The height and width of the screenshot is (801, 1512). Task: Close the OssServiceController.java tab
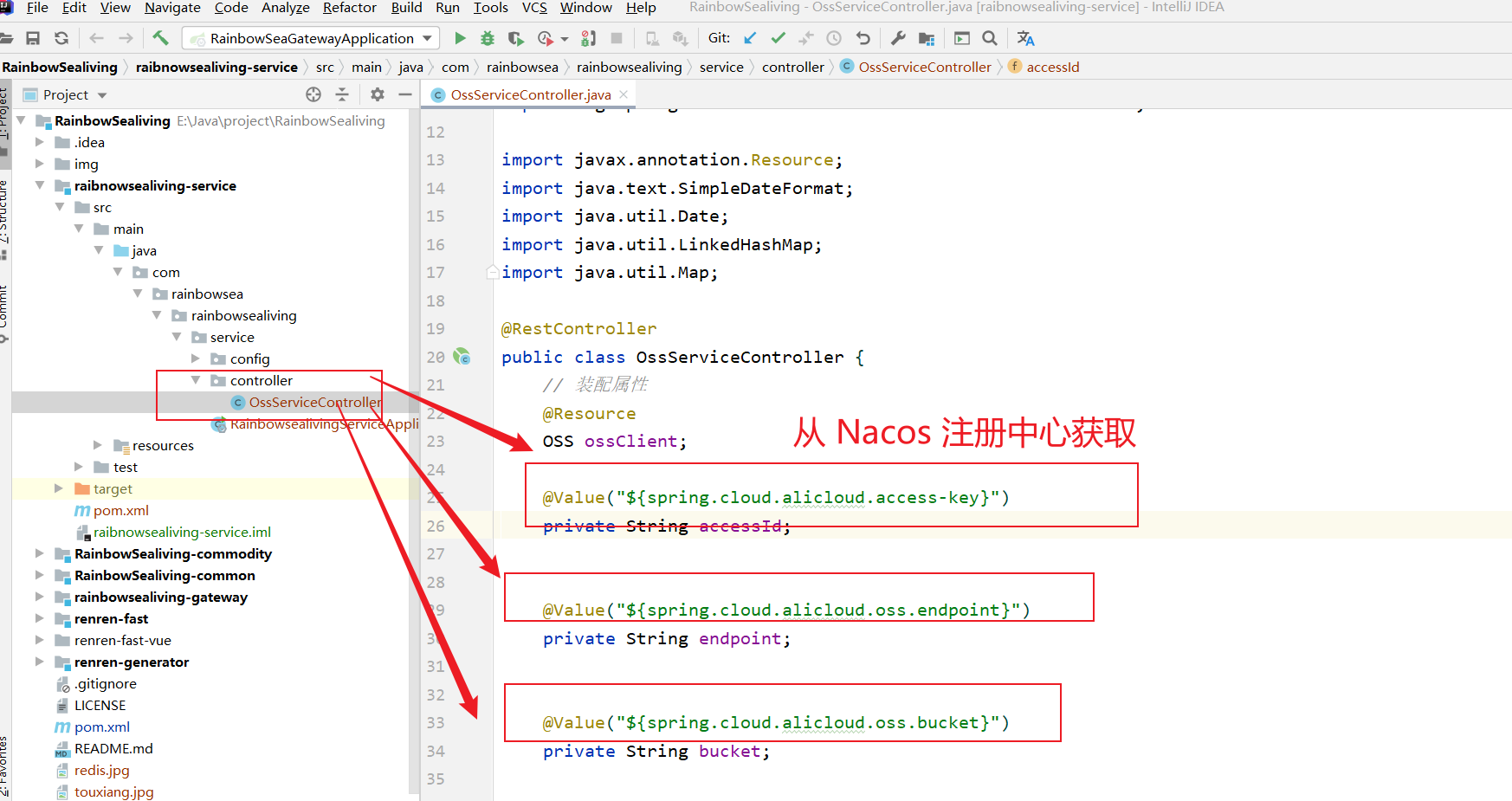[623, 94]
